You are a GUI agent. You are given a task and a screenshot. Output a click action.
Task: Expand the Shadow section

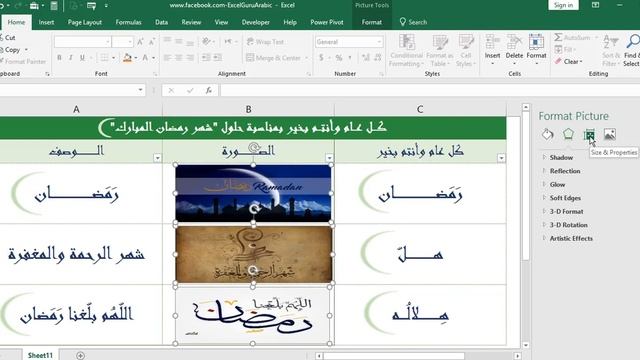pos(561,157)
